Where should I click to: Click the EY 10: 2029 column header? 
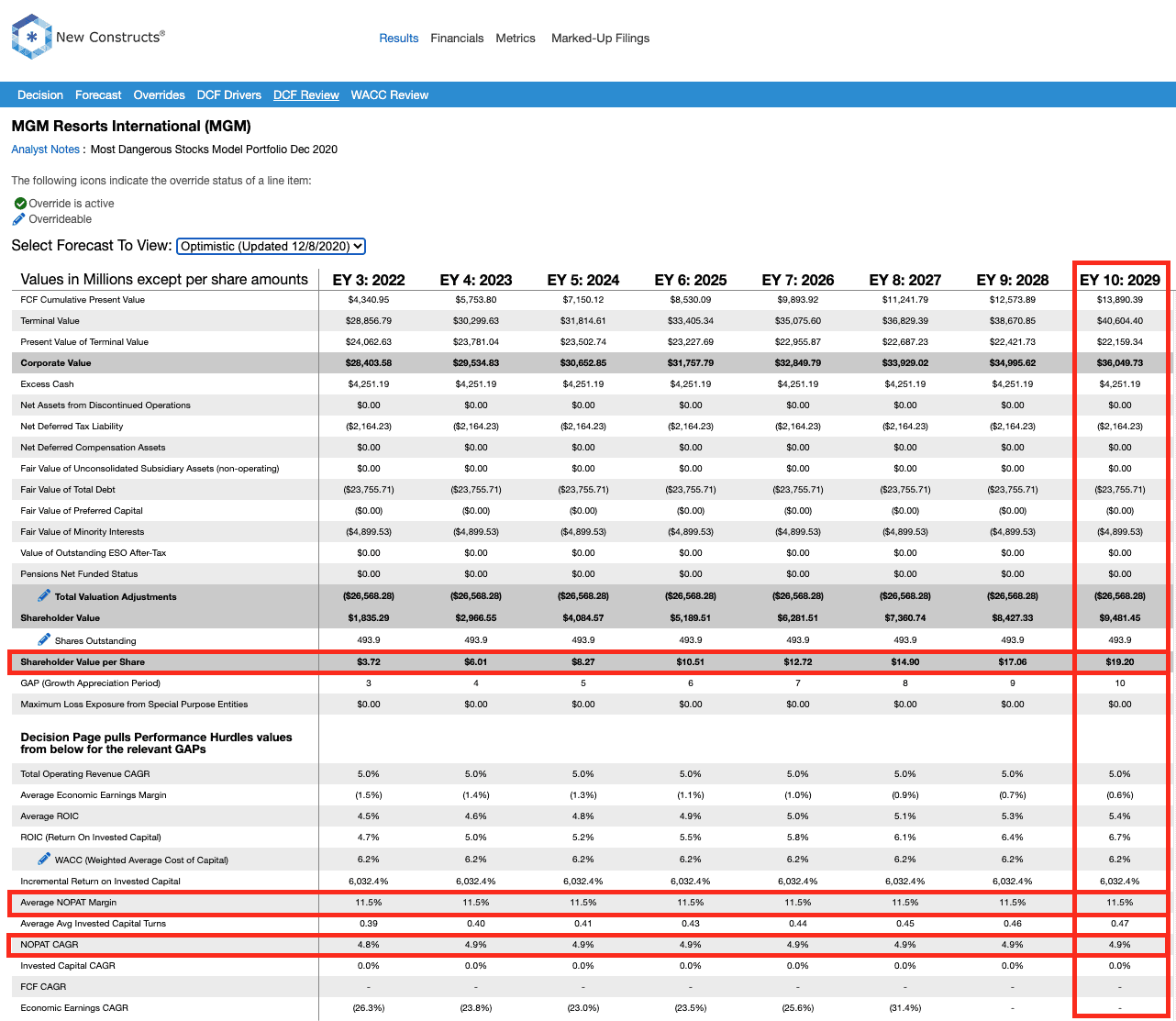(x=1120, y=280)
